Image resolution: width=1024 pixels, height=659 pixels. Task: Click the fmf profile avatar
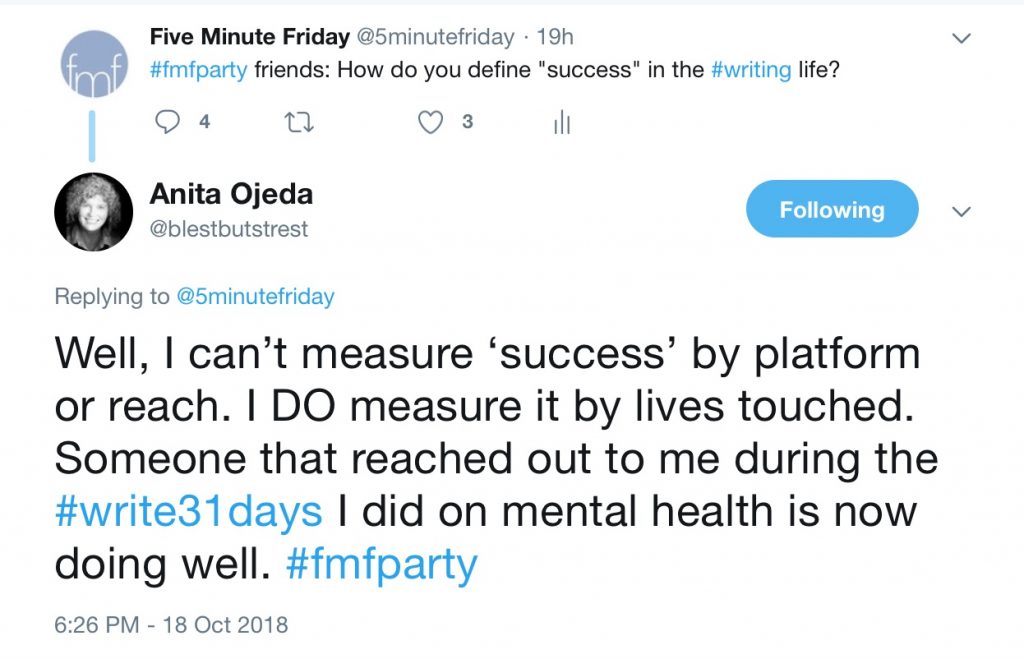click(93, 65)
